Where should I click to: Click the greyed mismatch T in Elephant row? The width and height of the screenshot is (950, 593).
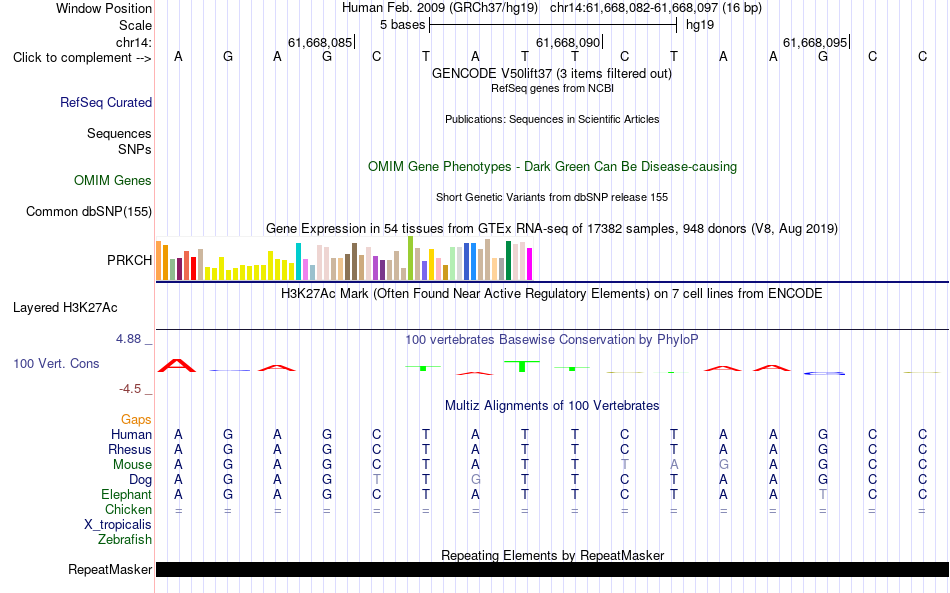pos(823,495)
